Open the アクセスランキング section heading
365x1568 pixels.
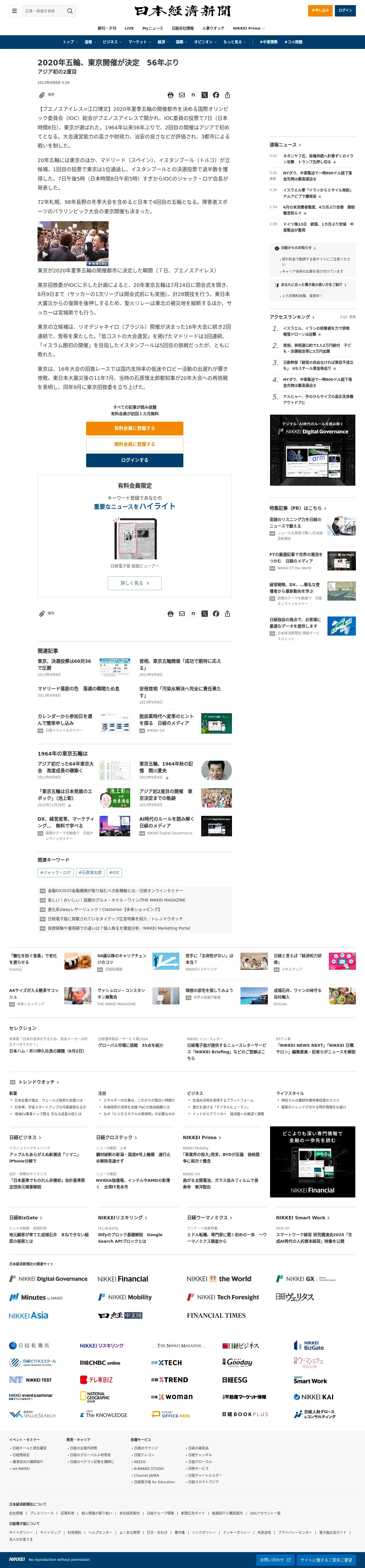(x=292, y=317)
